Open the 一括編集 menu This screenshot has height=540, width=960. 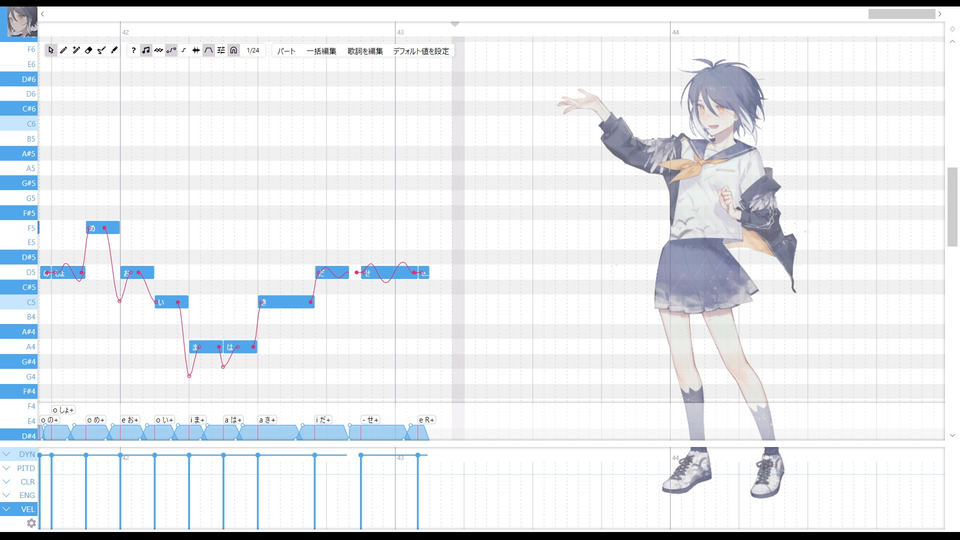coord(321,51)
